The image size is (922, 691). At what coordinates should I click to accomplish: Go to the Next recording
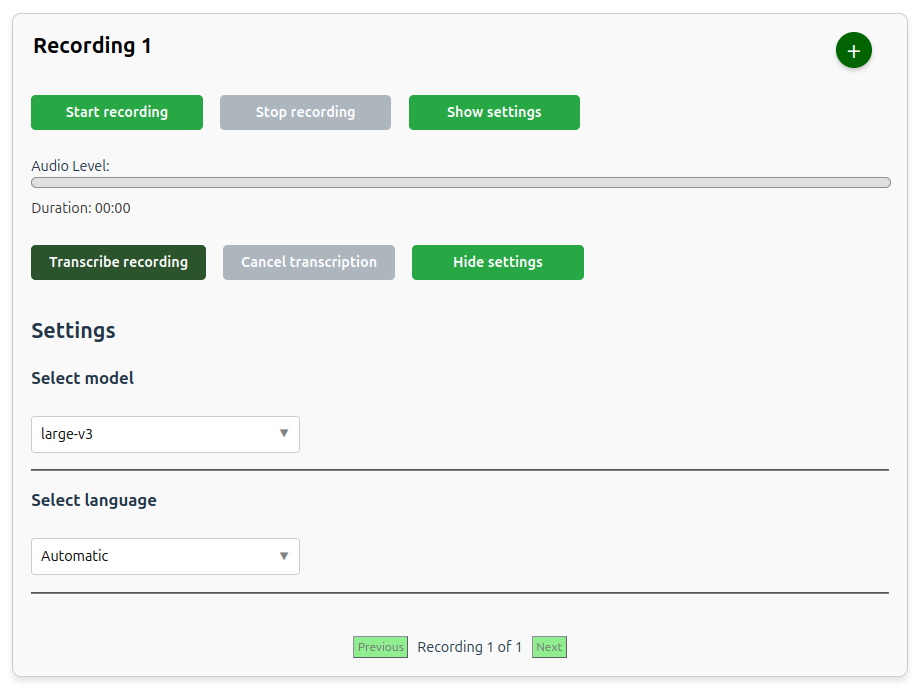[549, 647]
